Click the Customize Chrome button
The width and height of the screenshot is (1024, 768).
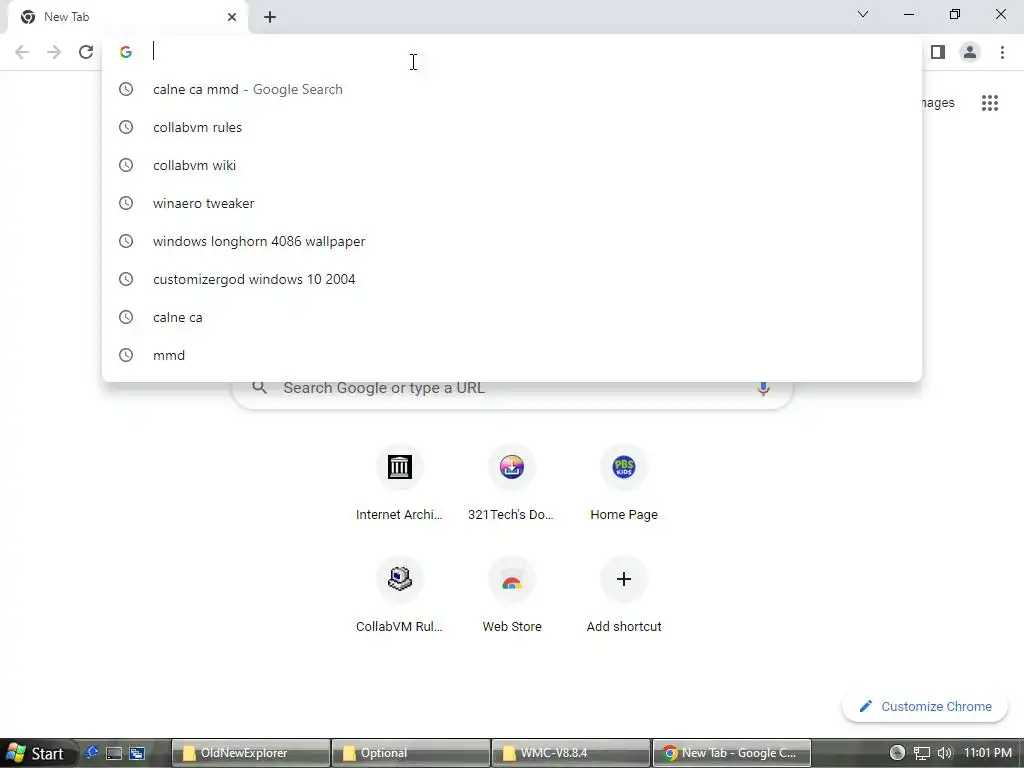point(925,707)
